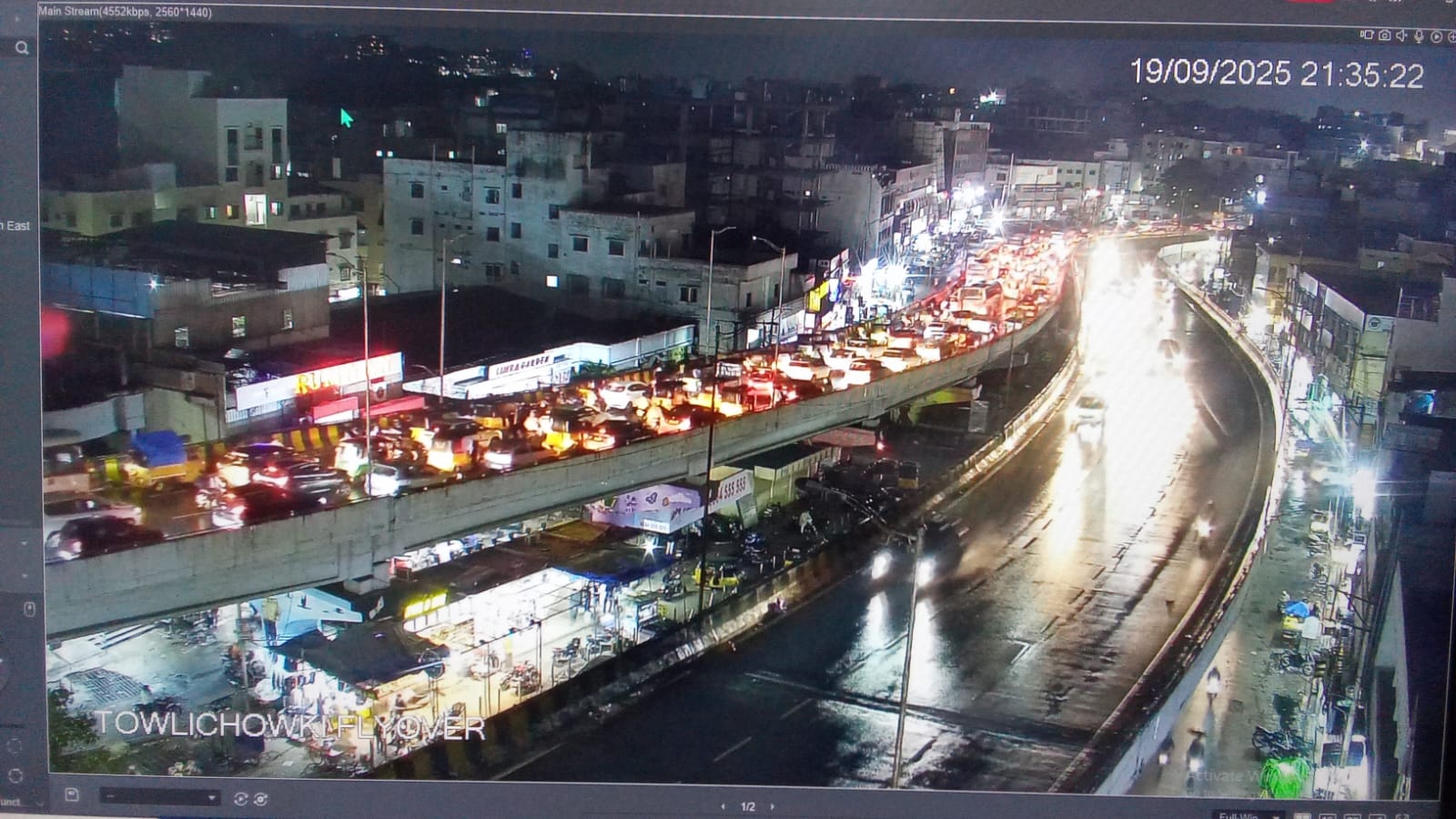Click the Main Stream info label

(x=125, y=12)
